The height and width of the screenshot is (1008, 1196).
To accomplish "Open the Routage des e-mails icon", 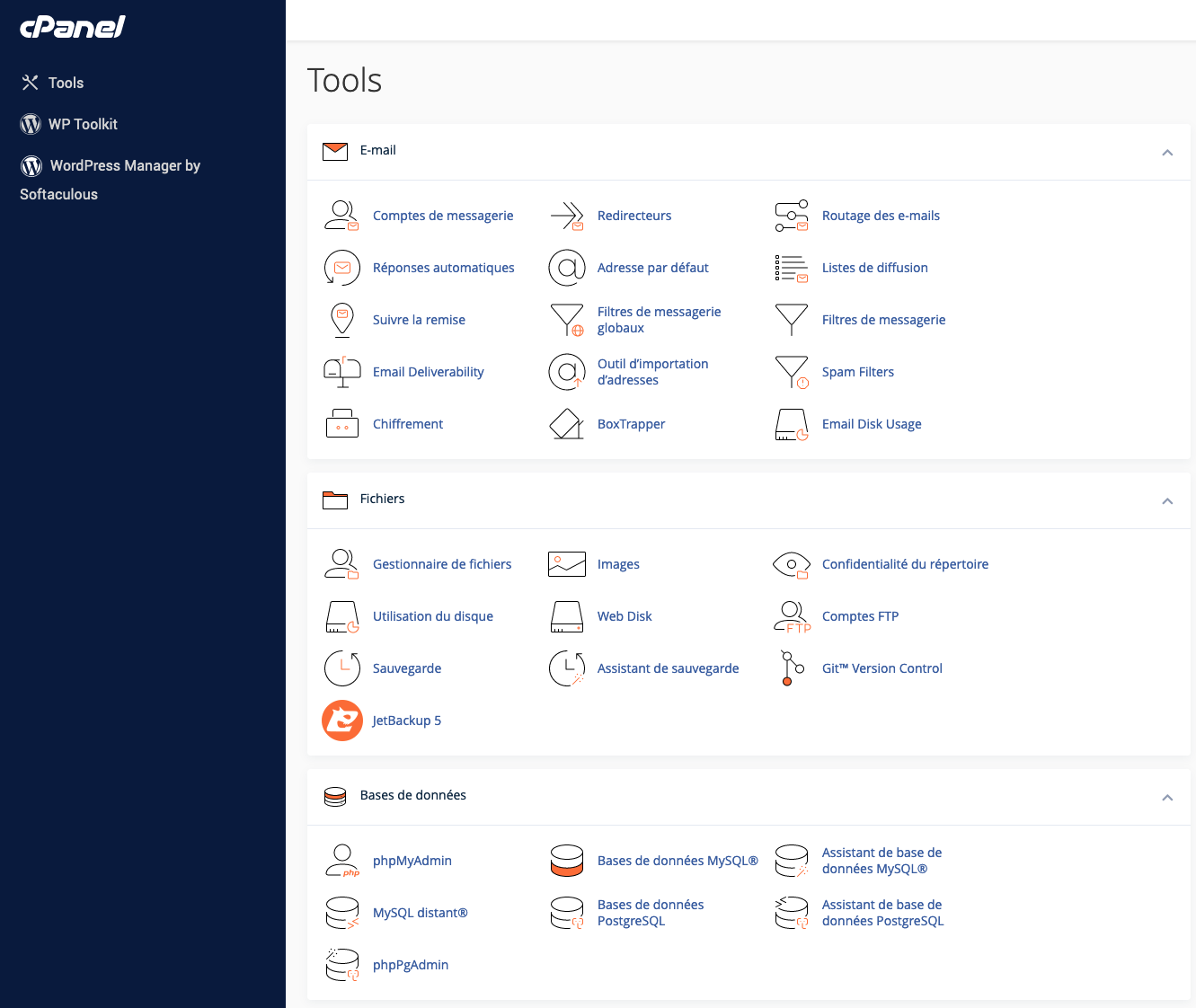I will (x=792, y=216).
